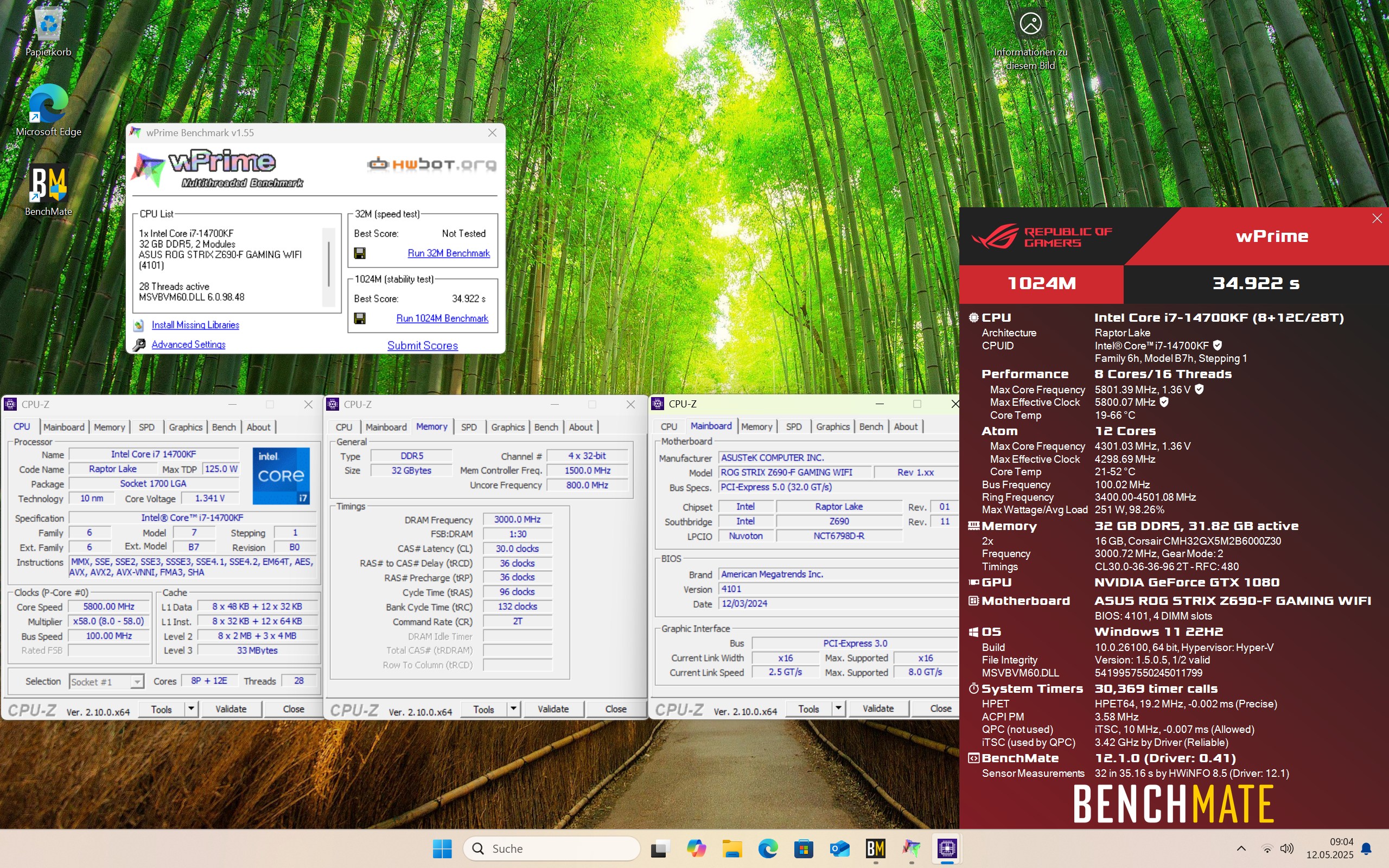Open Tools dropdown arrow in Mainboard window
Screen dimensions: 1389x868
tap(839, 709)
